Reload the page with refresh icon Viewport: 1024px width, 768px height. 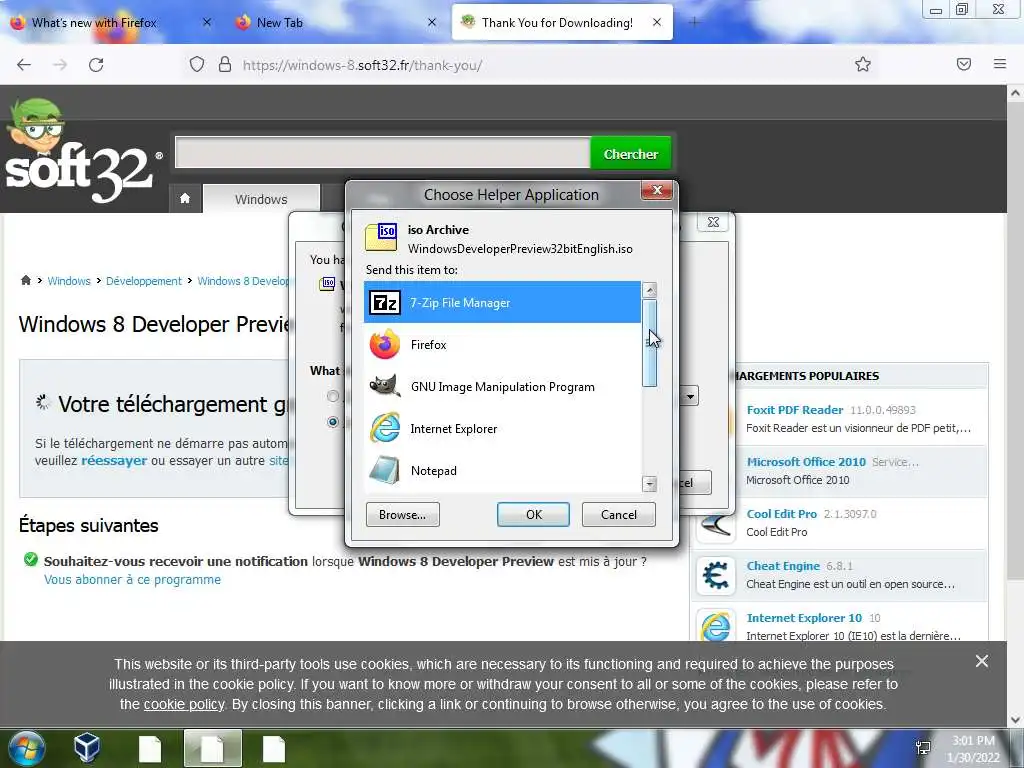click(x=96, y=65)
